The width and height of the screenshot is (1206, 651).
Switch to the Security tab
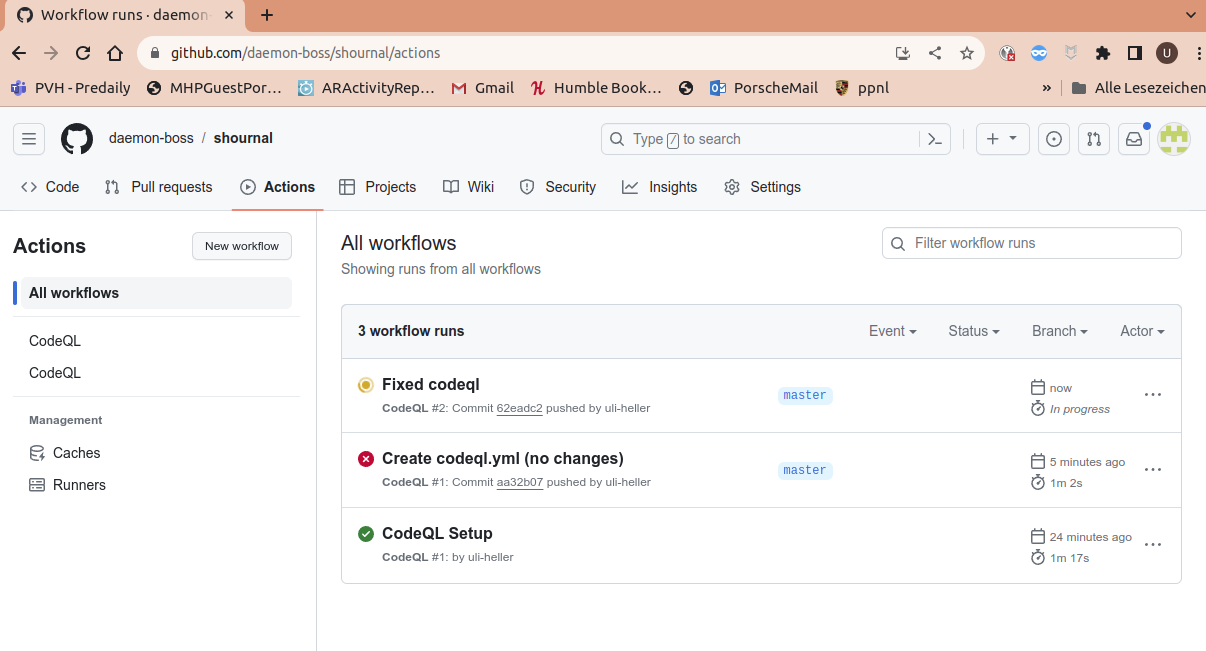click(x=558, y=187)
